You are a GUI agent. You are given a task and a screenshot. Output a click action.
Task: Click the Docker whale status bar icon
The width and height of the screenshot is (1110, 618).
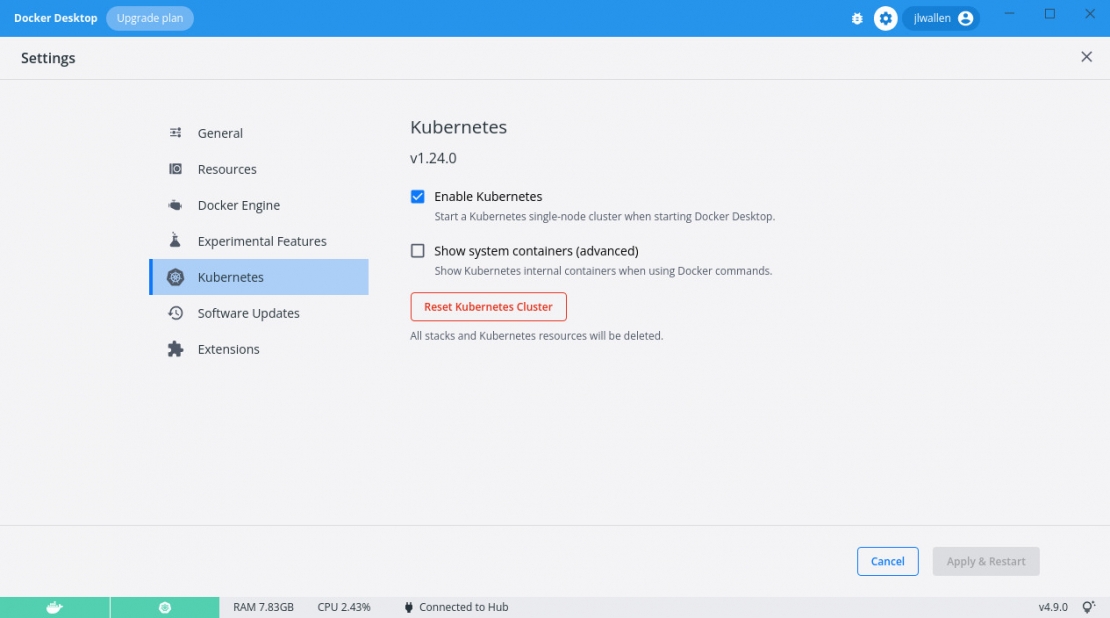[55, 607]
